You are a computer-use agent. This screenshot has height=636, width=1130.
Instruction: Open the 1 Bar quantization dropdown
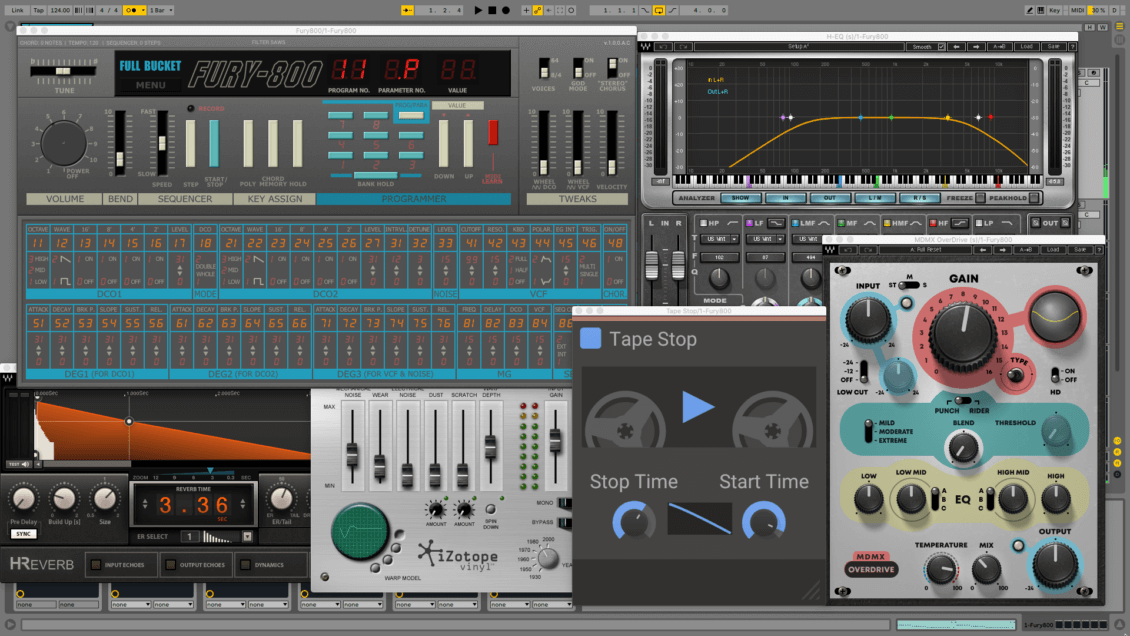161,10
